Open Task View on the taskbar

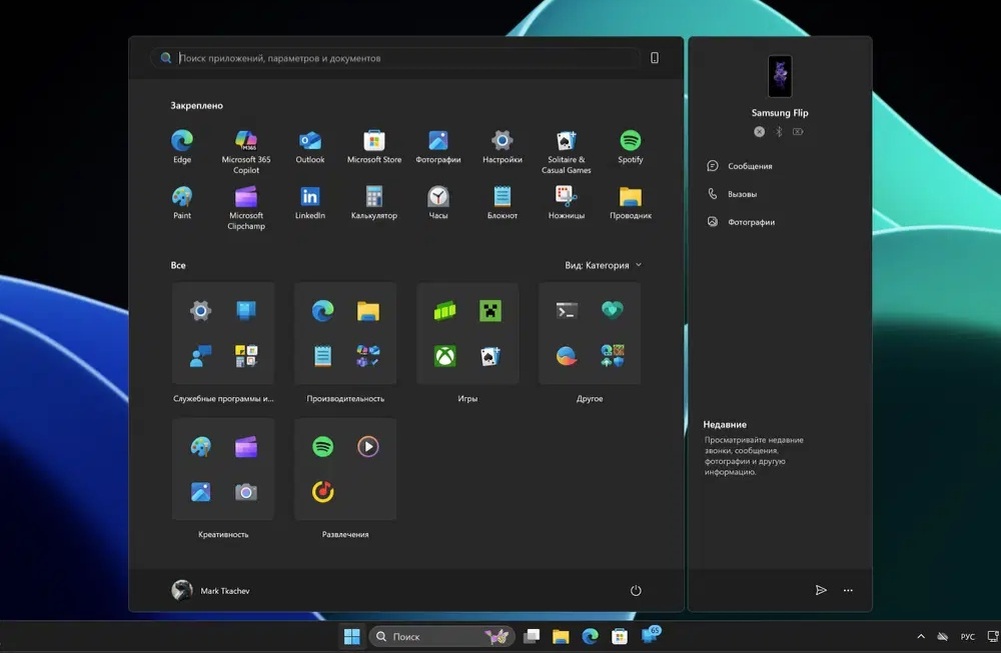coord(531,636)
